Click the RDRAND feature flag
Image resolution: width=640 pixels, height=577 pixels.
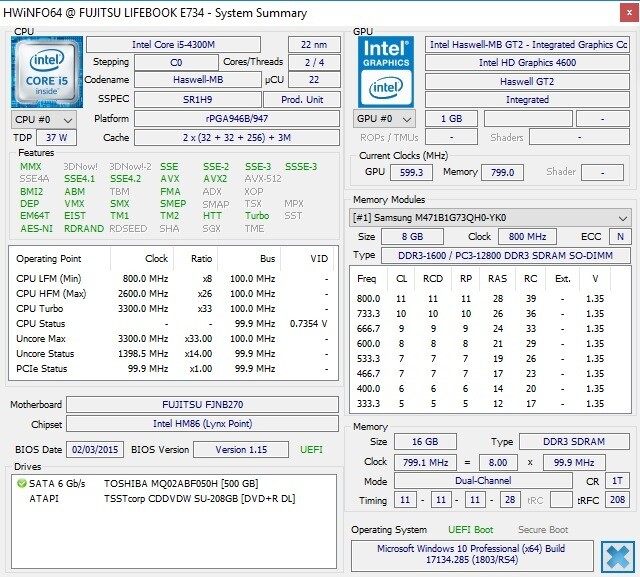pyautogui.click(x=84, y=229)
